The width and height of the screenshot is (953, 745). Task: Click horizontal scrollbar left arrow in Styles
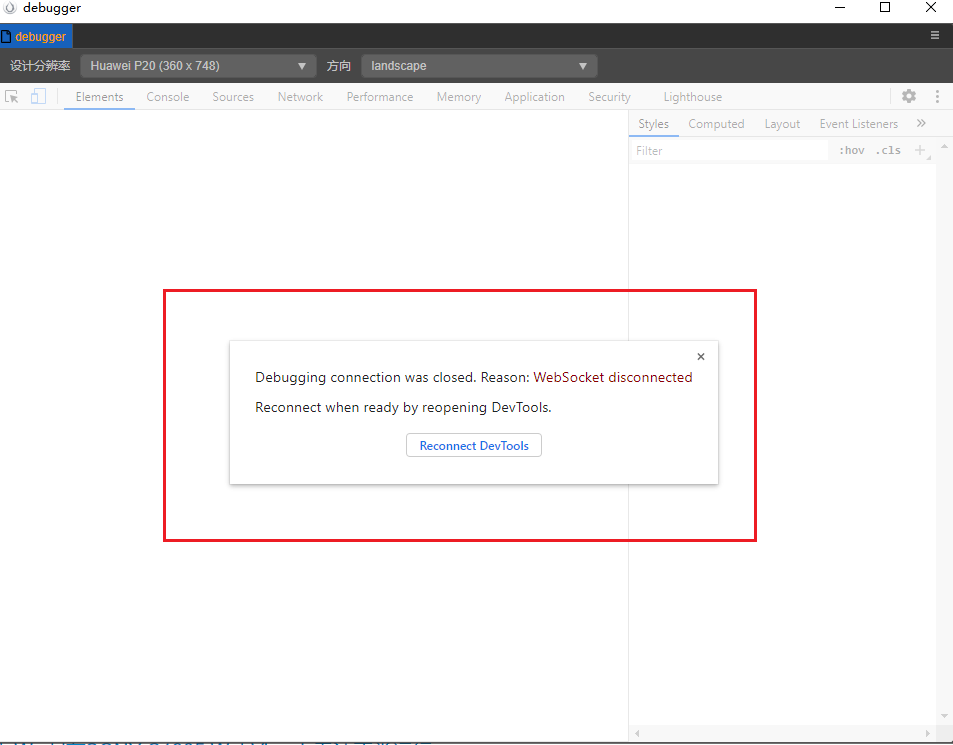point(637,733)
